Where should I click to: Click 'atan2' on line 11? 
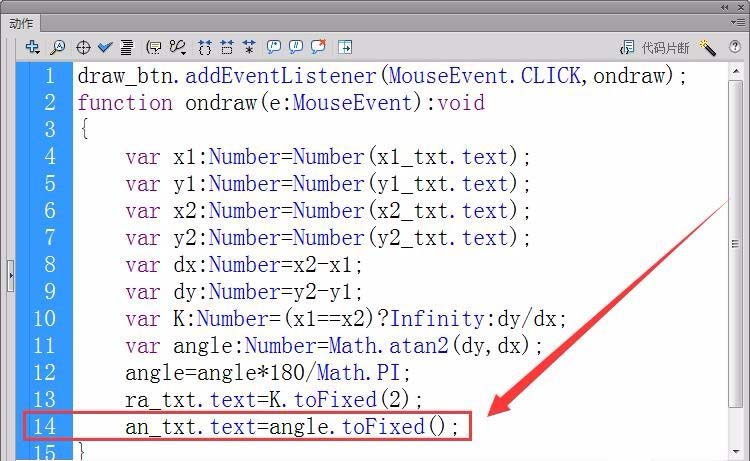tap(419, 346)
